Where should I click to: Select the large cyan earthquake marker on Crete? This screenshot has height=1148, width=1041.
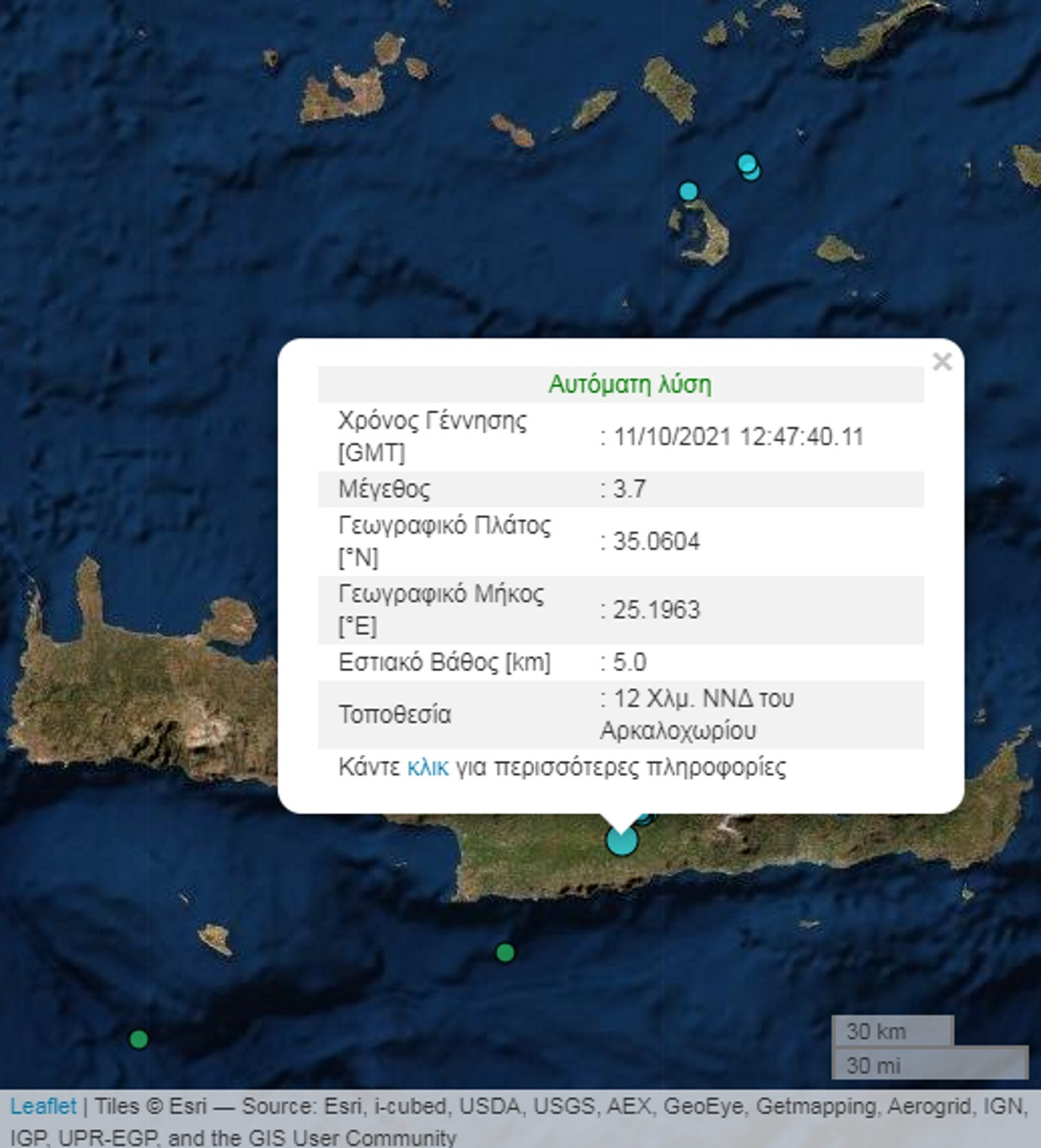pyautogui.click(x=621, y=841)
